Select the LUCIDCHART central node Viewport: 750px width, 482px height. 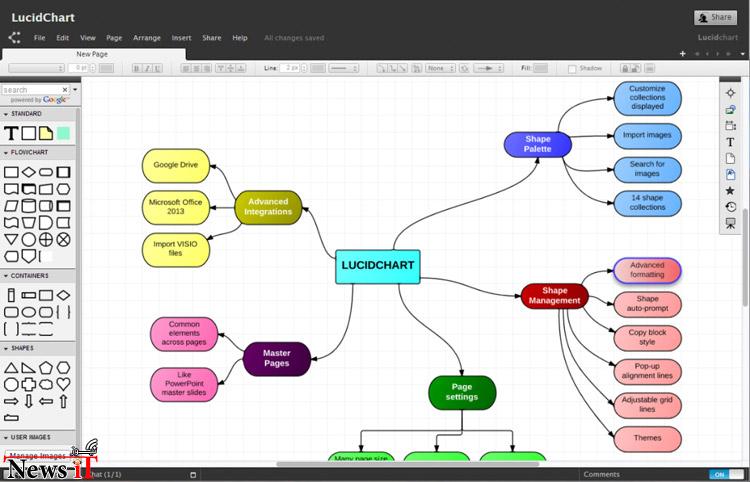pyautogui.click(x=378, y=267)
